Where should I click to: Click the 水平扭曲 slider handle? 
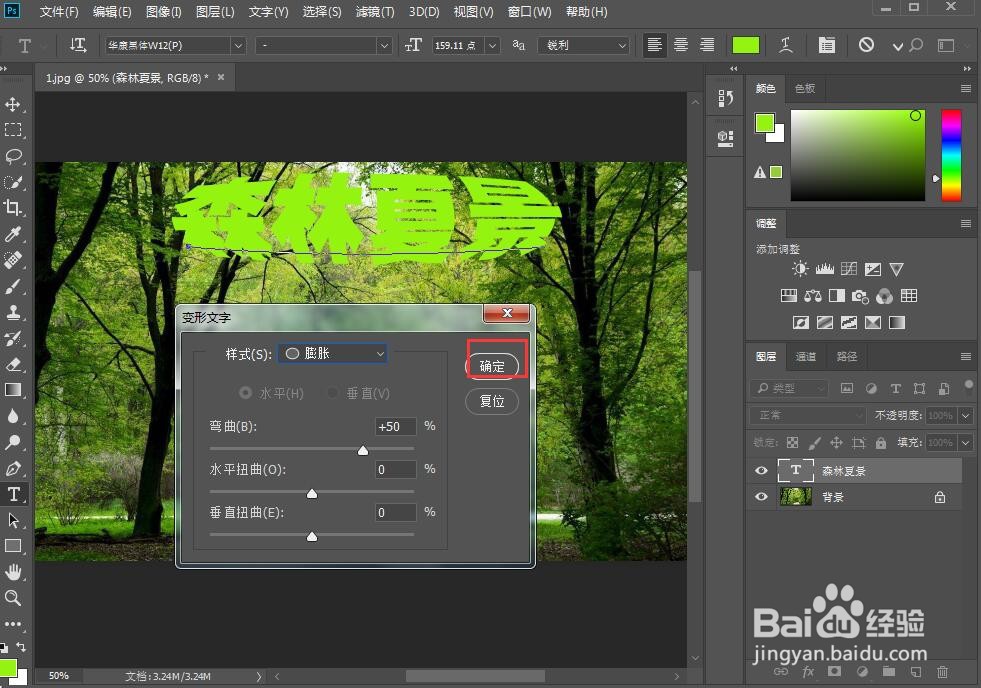[312, 493]
